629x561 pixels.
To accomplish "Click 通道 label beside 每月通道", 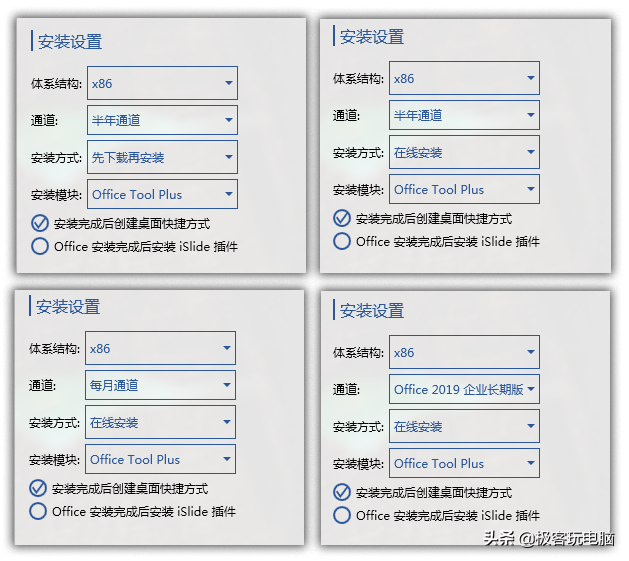I will pos(42,386).
